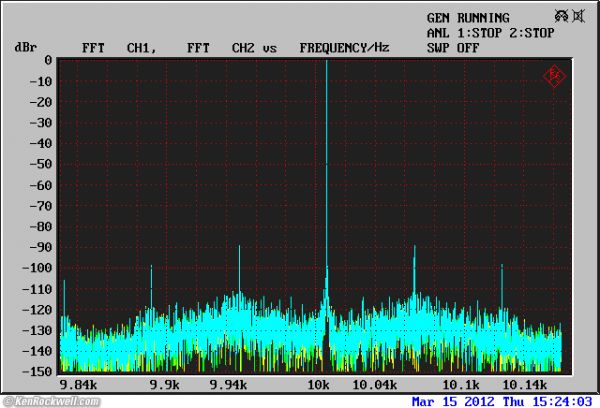Click the -30 y-axis label
Screen dimensions: 600x408
[40, 123]
